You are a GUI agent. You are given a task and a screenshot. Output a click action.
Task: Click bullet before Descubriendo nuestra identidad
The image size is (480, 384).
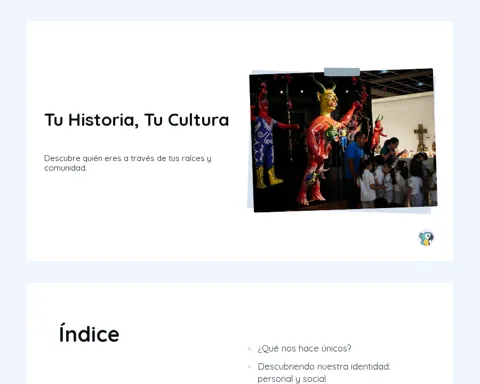pyautogui.click(x=249, y=367)
